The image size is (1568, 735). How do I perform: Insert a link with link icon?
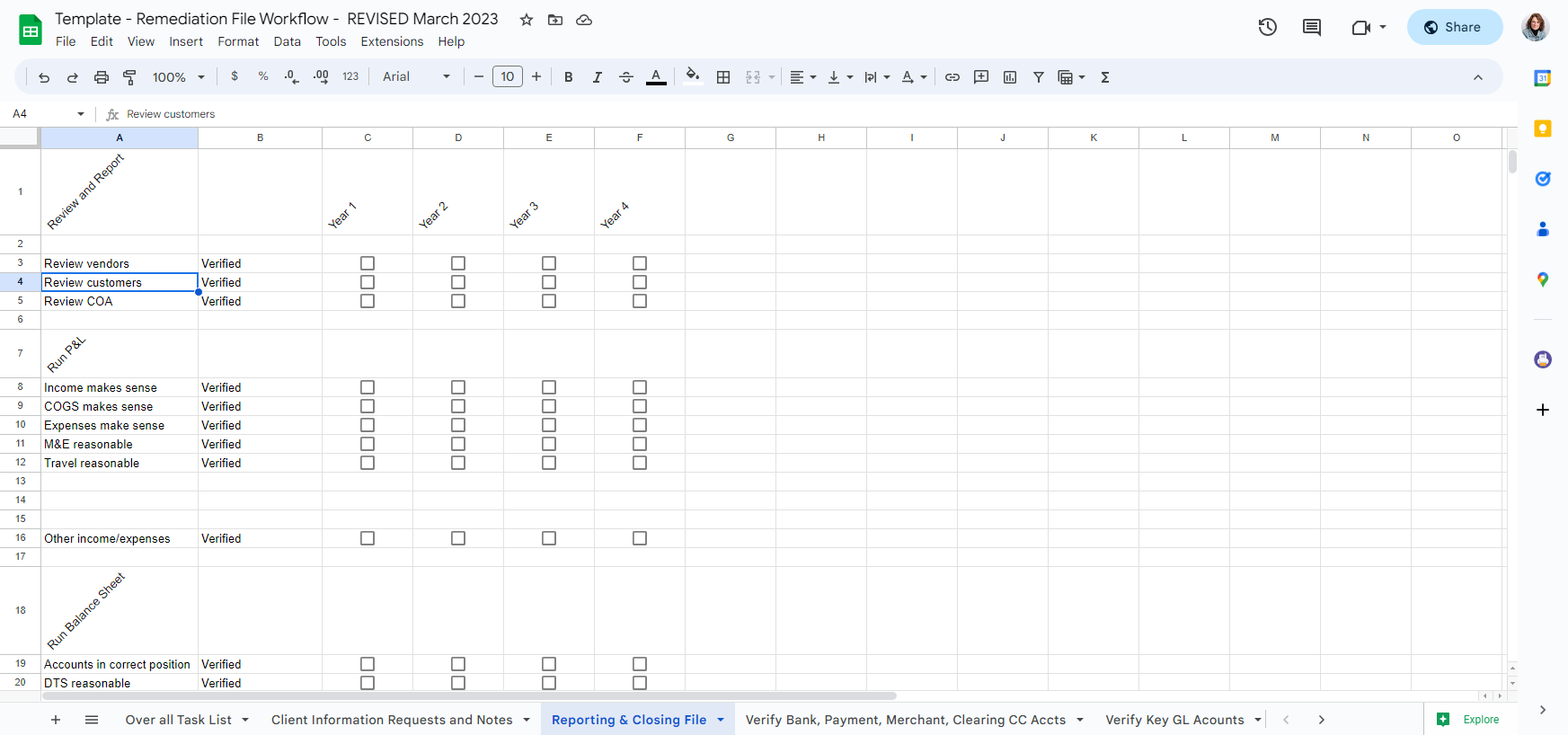(952, 77)
